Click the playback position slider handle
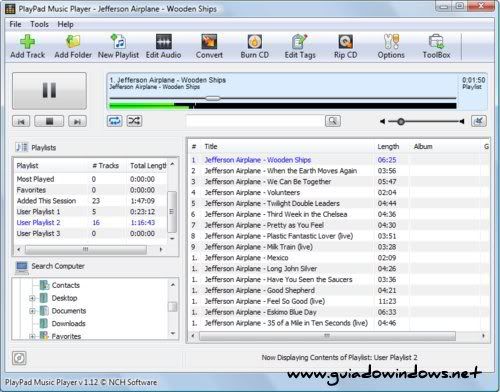The height and width of the screenshot is (392, 500). coord(213,98)
